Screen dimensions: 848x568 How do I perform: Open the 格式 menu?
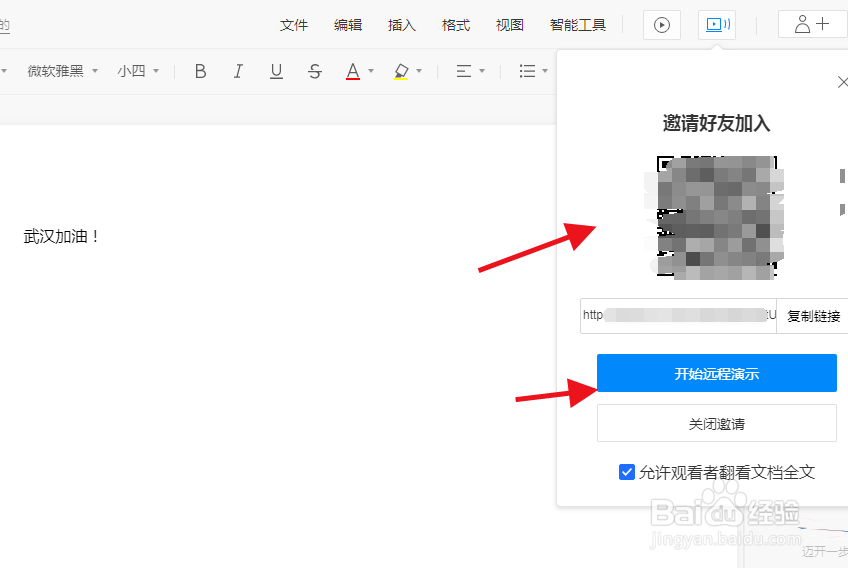(x=456, y=25)
